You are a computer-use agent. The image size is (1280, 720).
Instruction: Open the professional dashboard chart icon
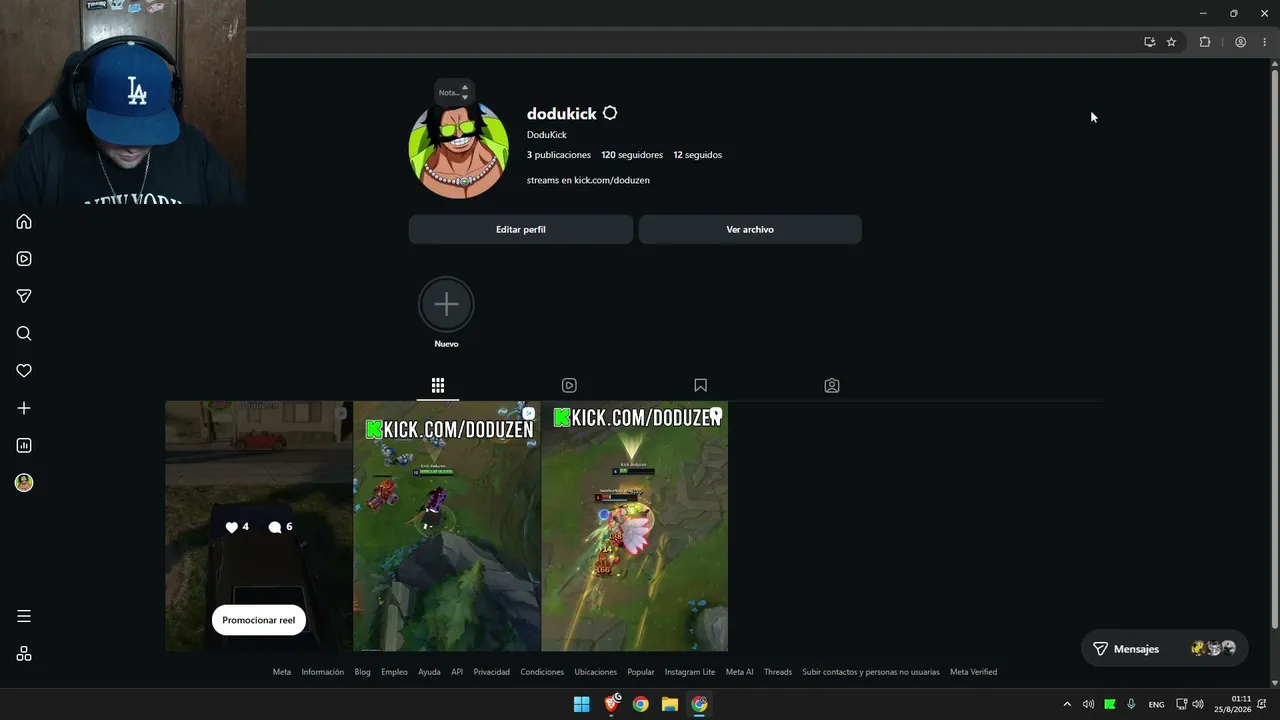[24, 445]
